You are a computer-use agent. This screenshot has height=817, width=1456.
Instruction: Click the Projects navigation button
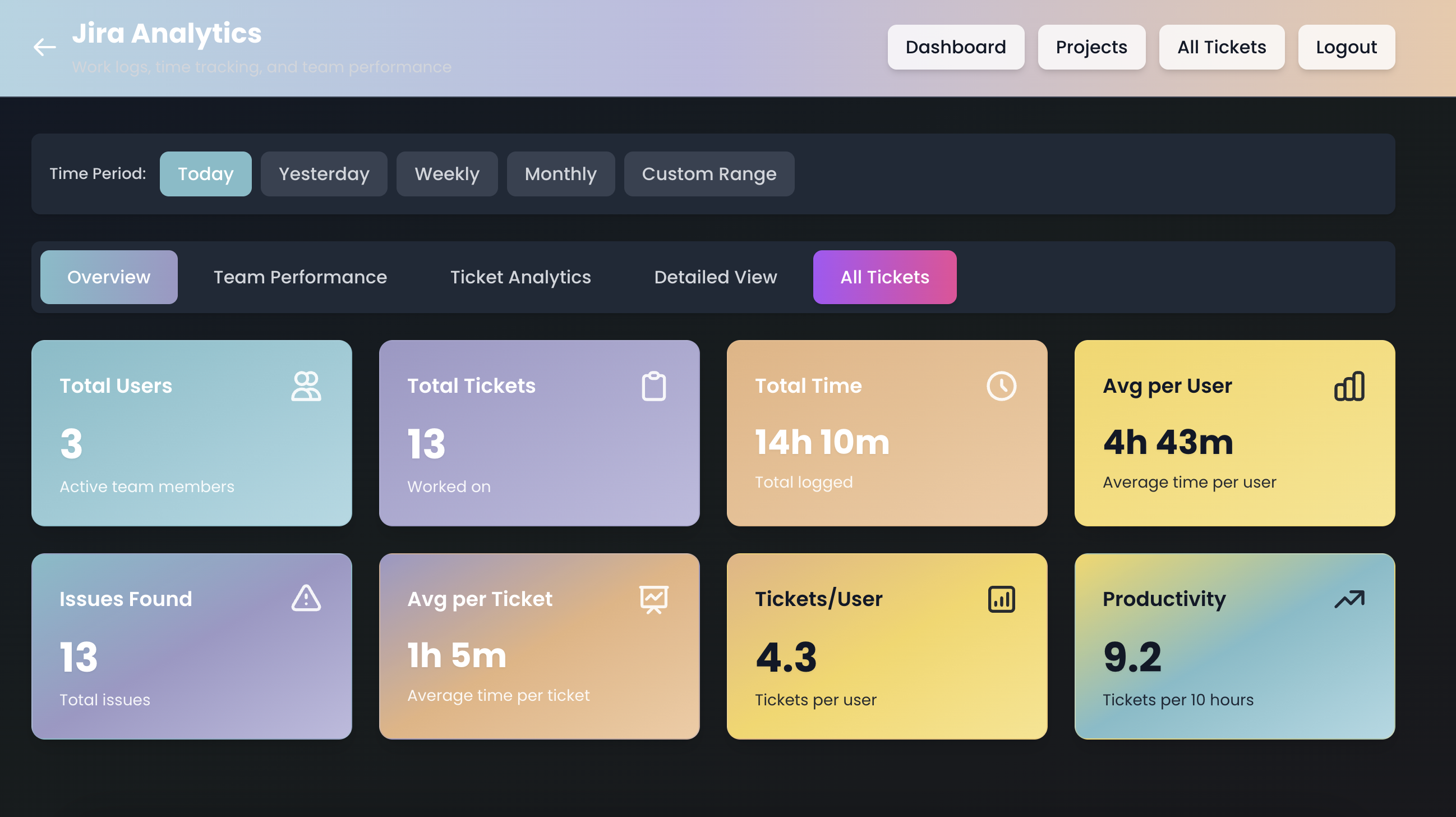[1091, 47]
